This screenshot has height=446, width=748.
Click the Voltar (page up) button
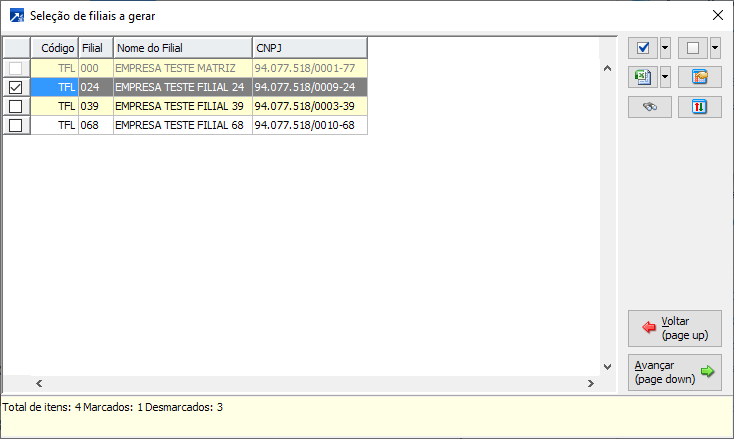(675, 328)
